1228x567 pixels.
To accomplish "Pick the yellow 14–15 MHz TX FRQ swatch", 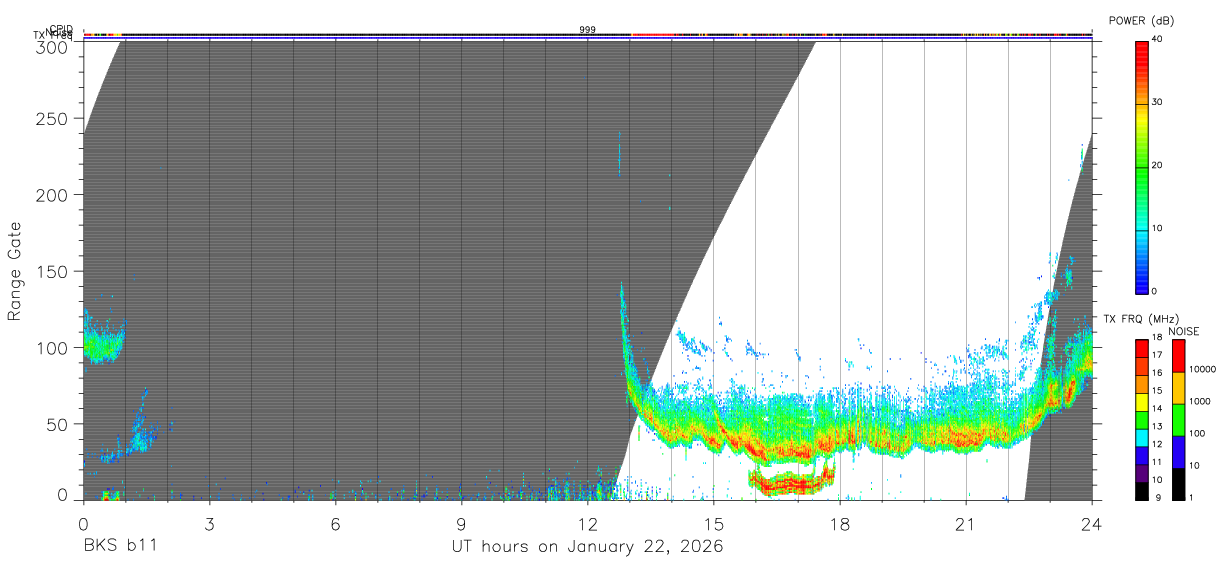I will pos(1142,402).
